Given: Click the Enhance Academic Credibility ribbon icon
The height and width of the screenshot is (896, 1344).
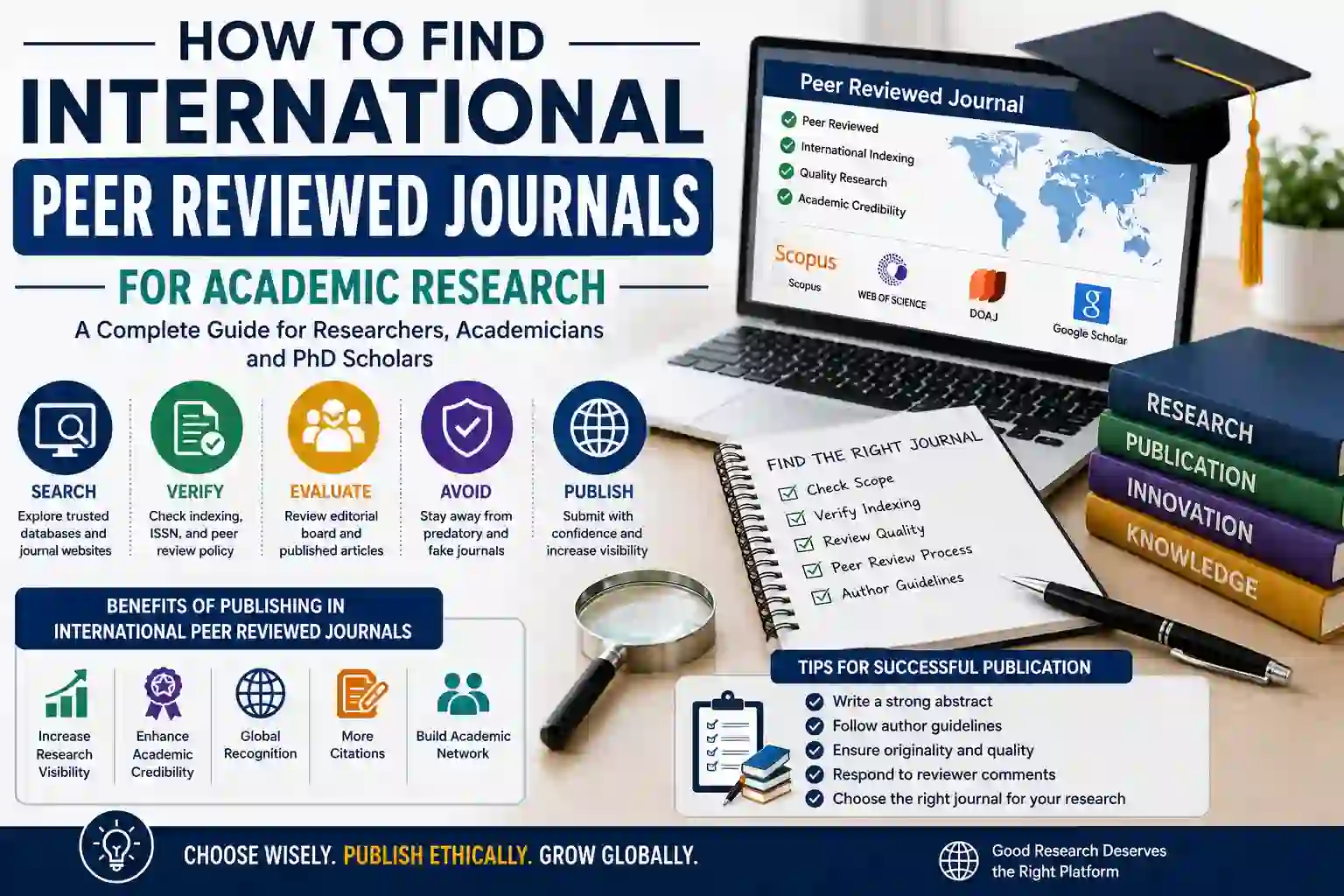Looking at the screenshot, I should pyautogui.click(x=163, y=694).
